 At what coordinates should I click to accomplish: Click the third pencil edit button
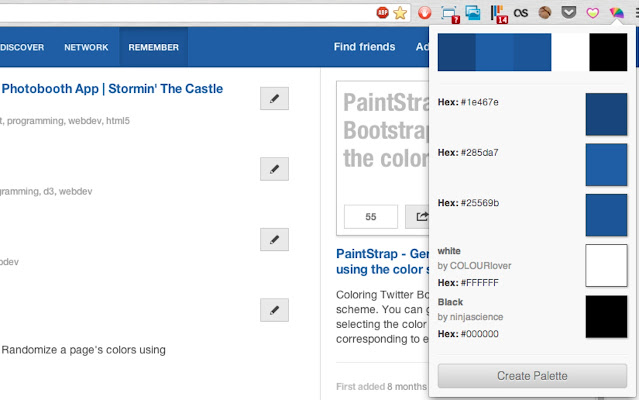pyautogui.click(x=274, y=240)
